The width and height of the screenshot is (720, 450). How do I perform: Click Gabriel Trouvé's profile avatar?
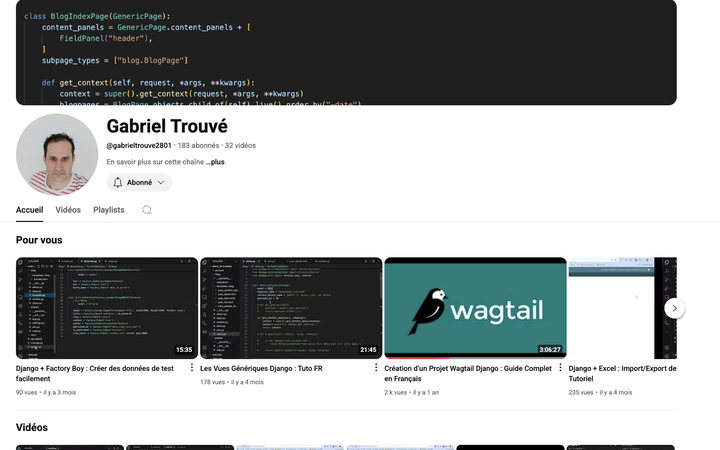point(57,155)
